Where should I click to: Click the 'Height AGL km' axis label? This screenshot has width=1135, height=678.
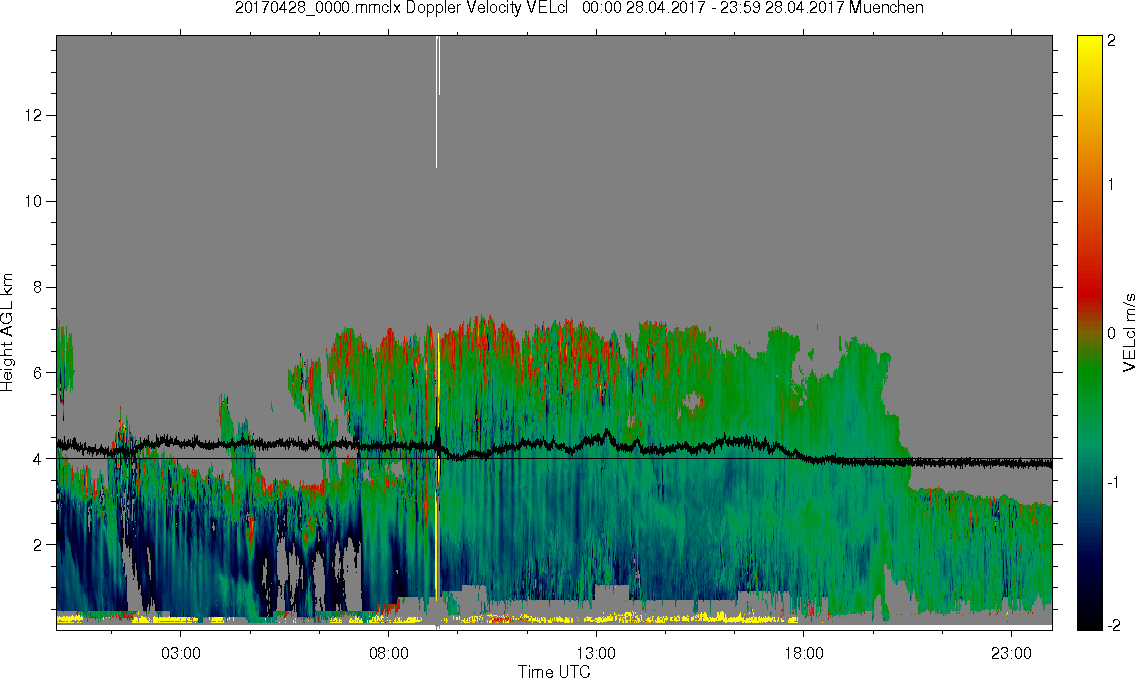7,332
